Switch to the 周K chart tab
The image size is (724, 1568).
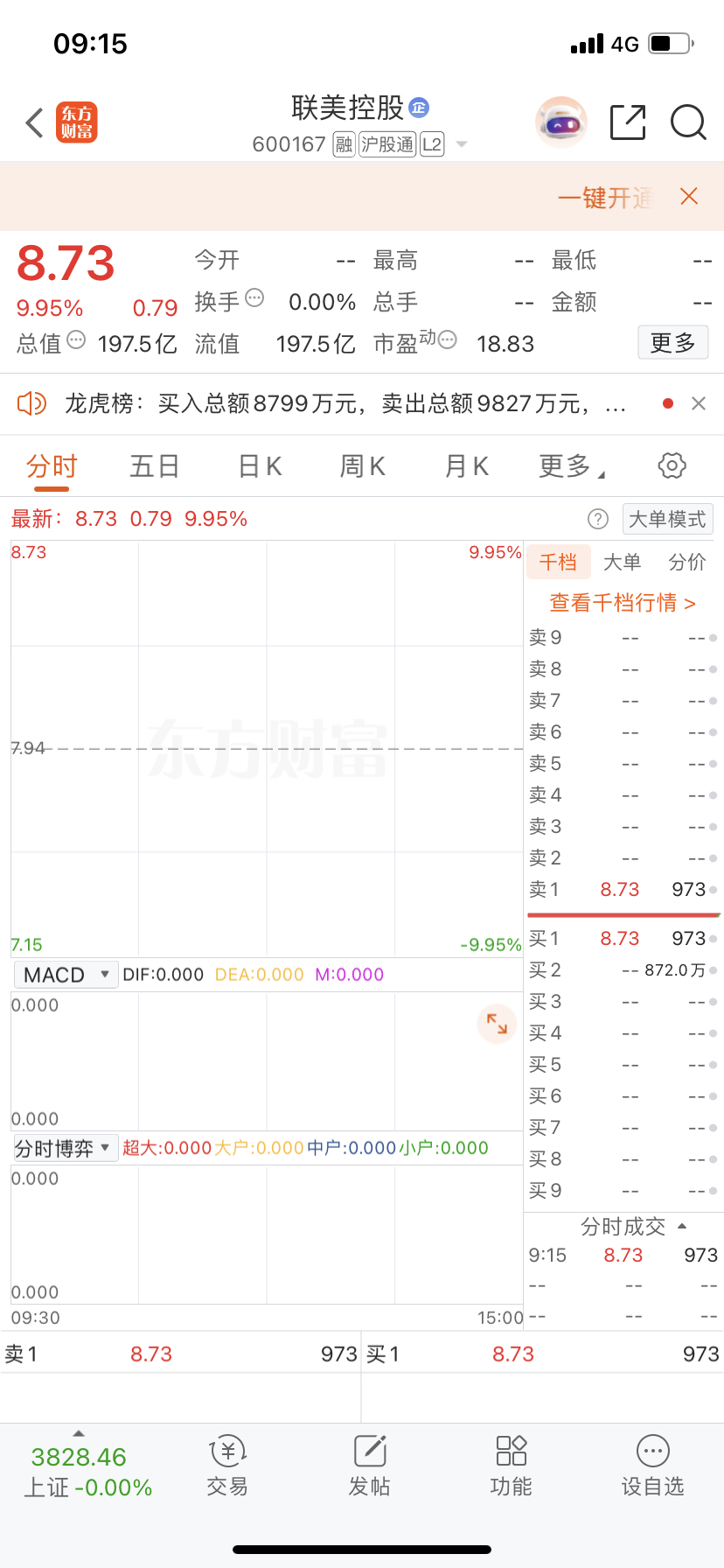click(363, 466)
